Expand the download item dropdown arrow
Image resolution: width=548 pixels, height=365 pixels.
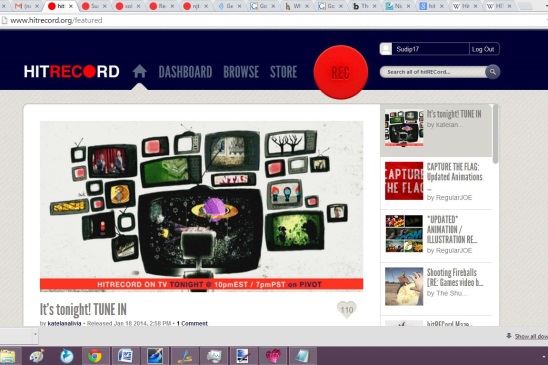click(35, 334)
